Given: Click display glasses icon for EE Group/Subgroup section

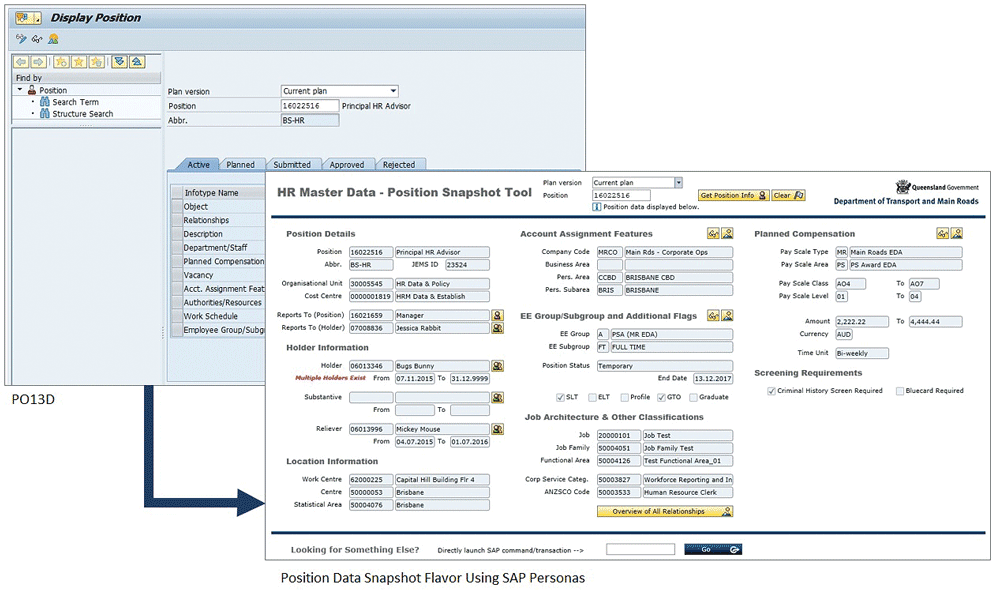Looking at the screenshot, I should [x=713, y=315].
